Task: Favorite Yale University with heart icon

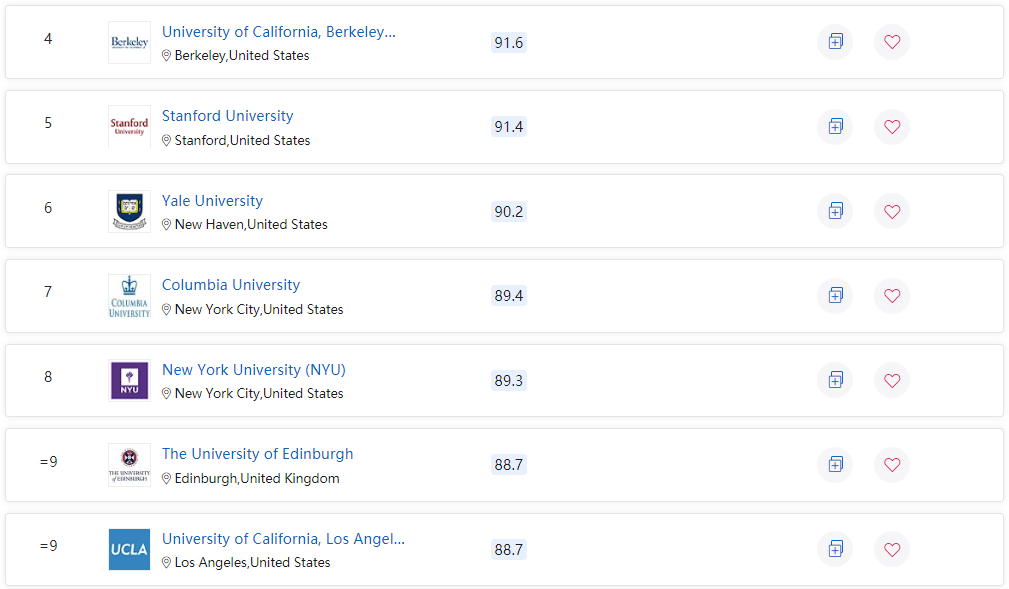Action: tap(892, 211)
